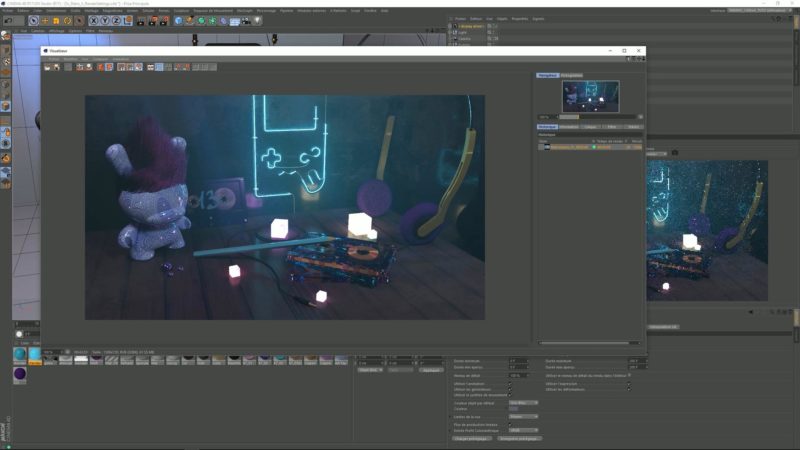Screen dimensions: 800x450
Task: Open the Rendu menu
Action: click(x=164, y=10)
